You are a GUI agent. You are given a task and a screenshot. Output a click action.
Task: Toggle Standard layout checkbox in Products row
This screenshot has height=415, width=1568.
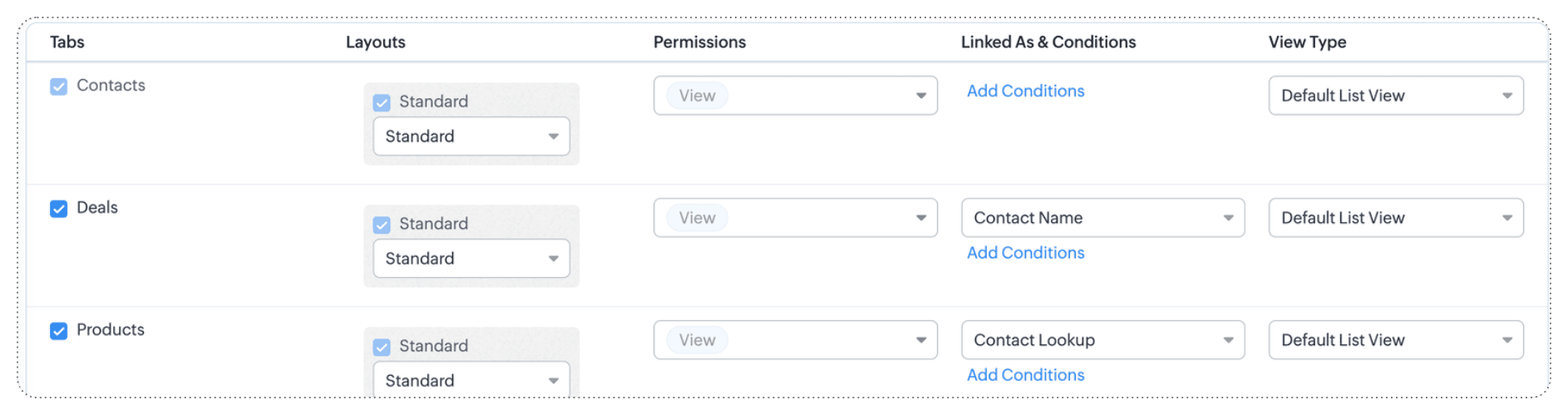(382, 347)
